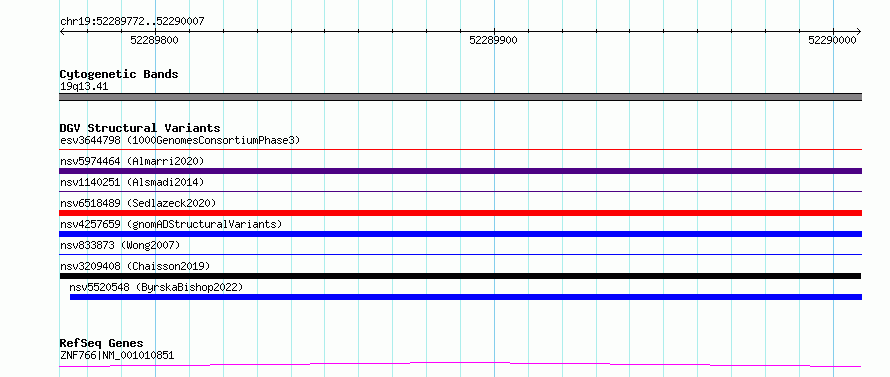Click the purple nsv5974464 variant bar
Viewport: 890px width, 377px height.
(460, 171)
